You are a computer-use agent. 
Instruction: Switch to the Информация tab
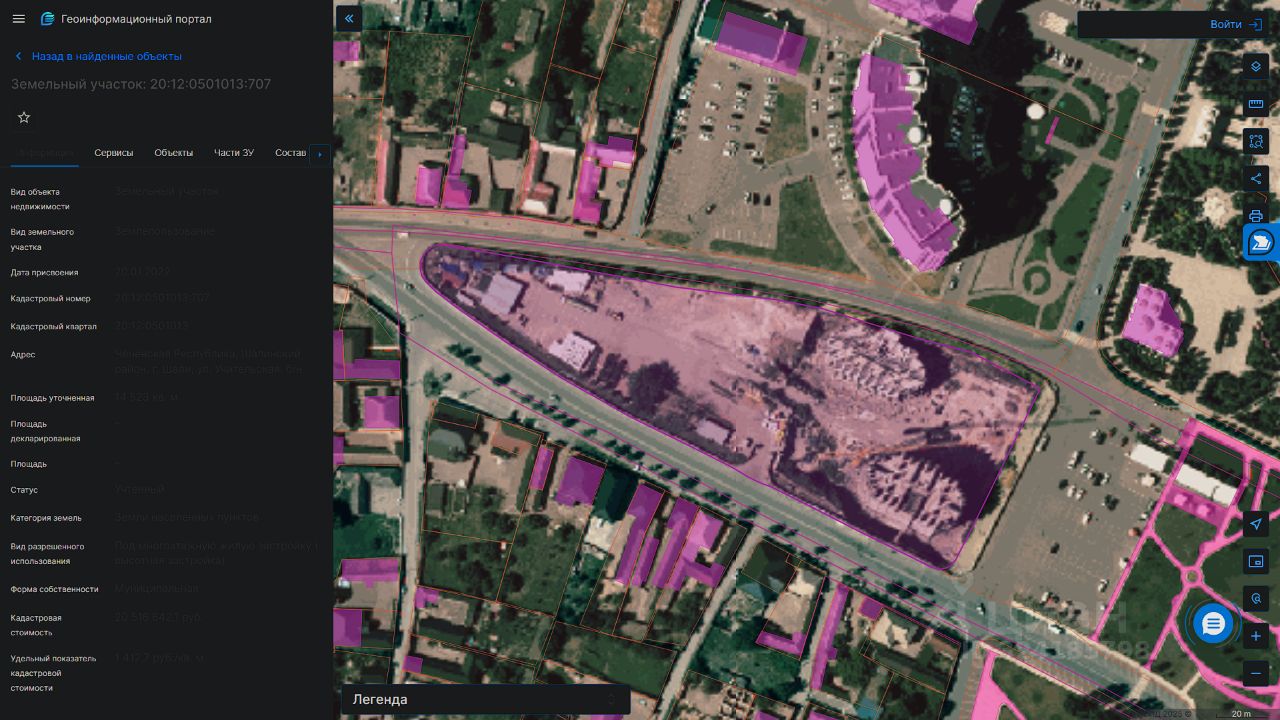pyautogui.click(x=45, y=153)
